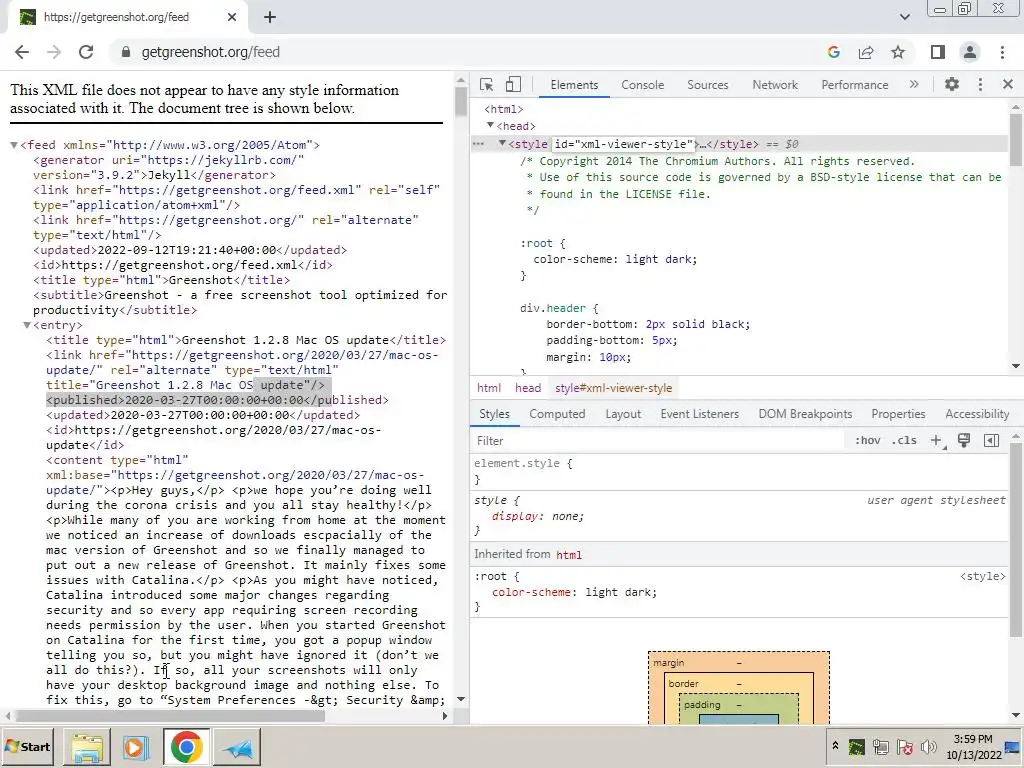Viewport: 1024px width, 768px height.
Task: Go forward in browser history
Action: coord(54,52)
